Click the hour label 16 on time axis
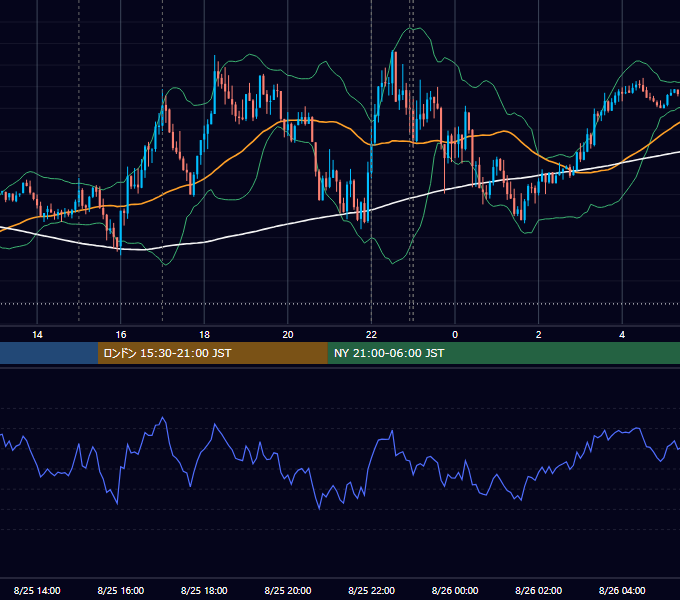 pos(121,335)
